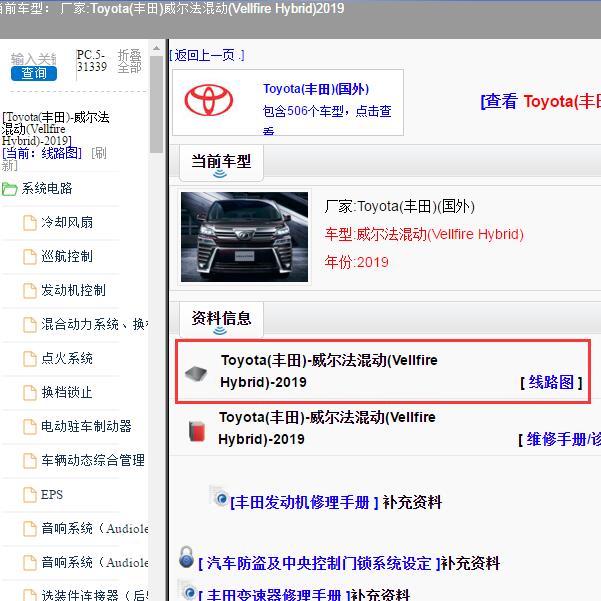Open the 车辆动态综合管理 tree item
Image resolution: width=601 pixels, height=601 pixels.
coord(93,460)
